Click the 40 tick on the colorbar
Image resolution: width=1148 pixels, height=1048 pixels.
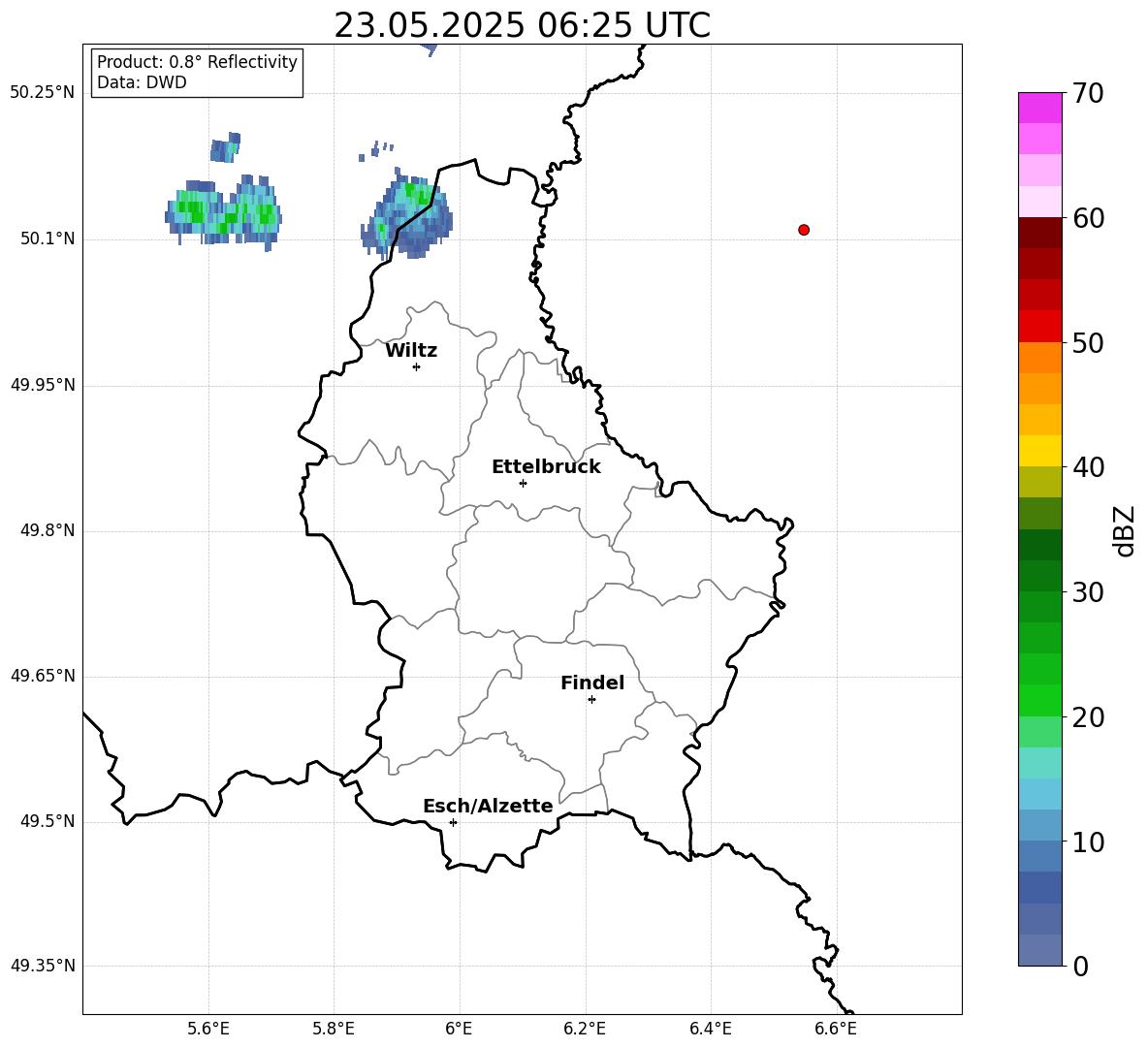point(1088,467)
